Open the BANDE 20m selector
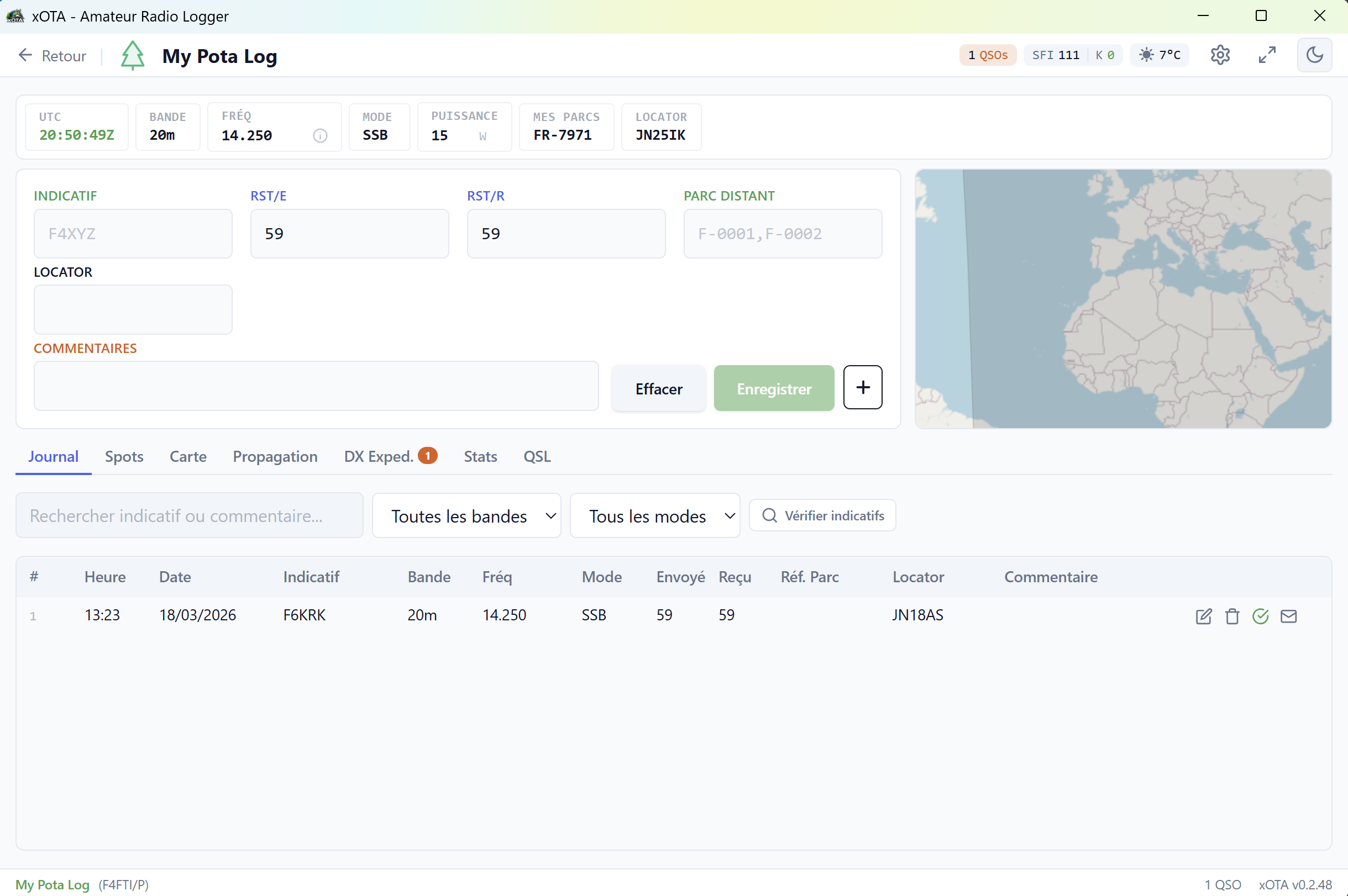This screenshot has width=1348, height=896. (168, 127)
